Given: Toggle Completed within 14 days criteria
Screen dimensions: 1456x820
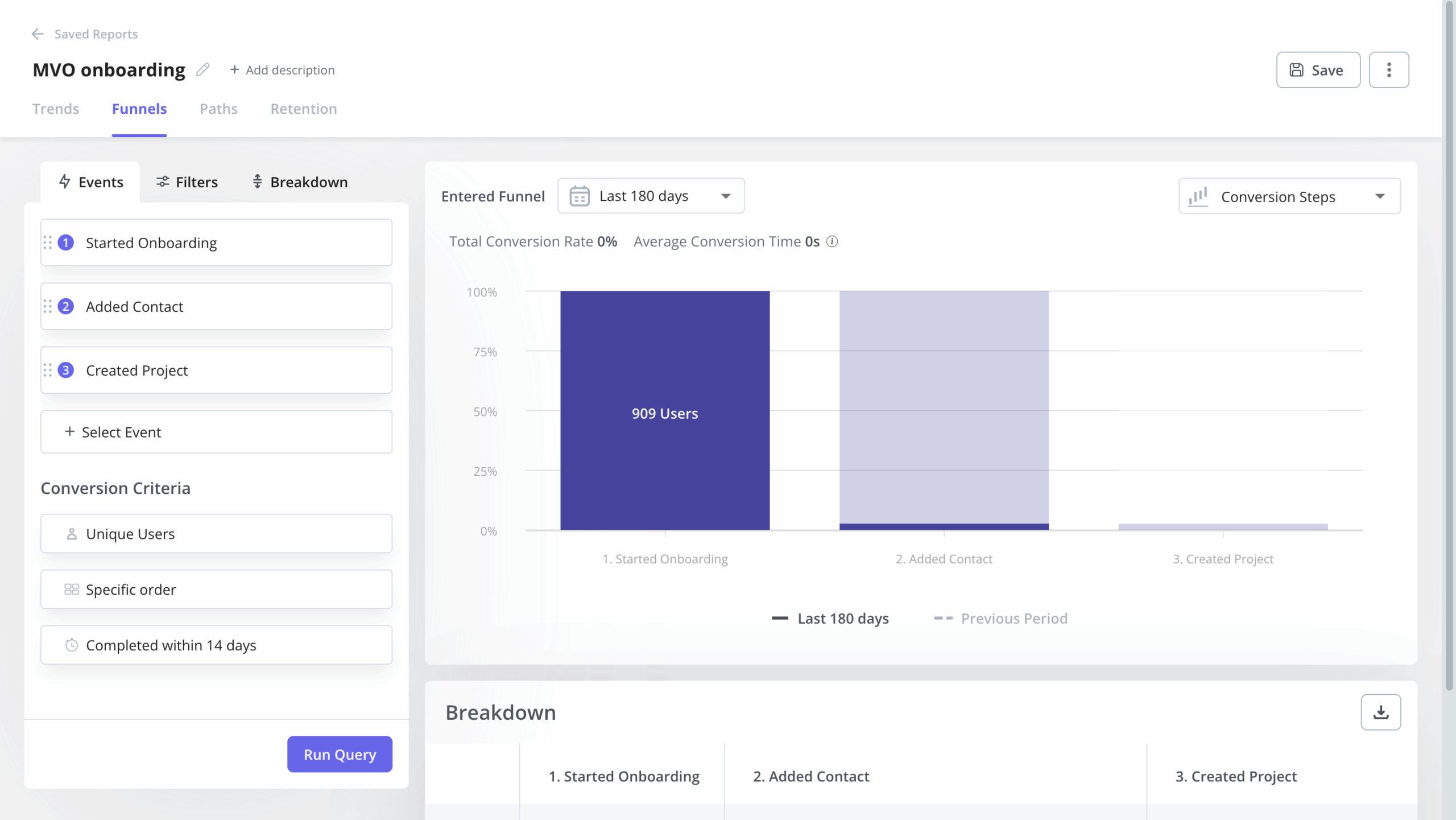Looking at the screenshot, I should [x=216, y=645].
